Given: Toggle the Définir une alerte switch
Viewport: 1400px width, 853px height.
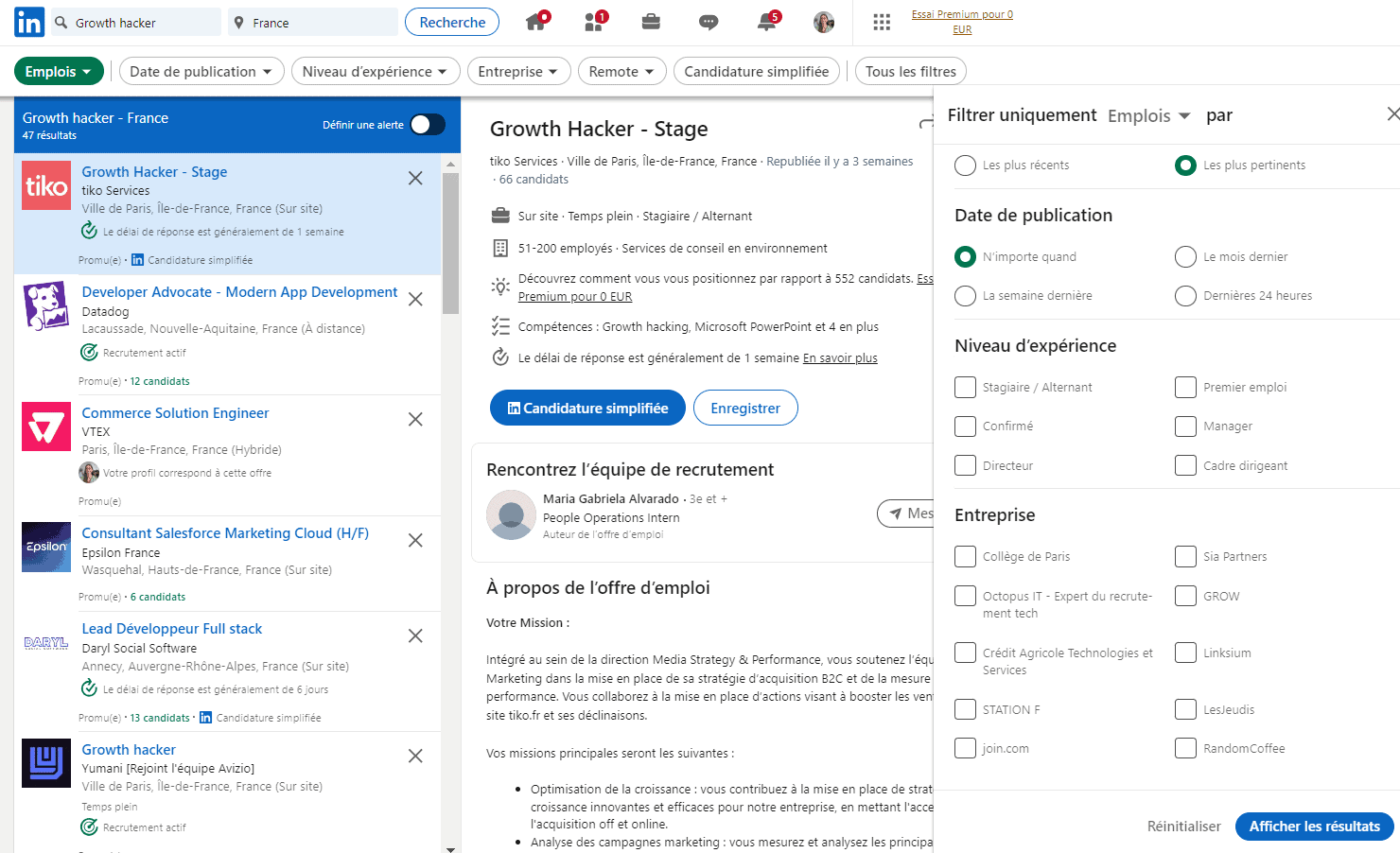Looking at the screenshot, I should 428,125.
